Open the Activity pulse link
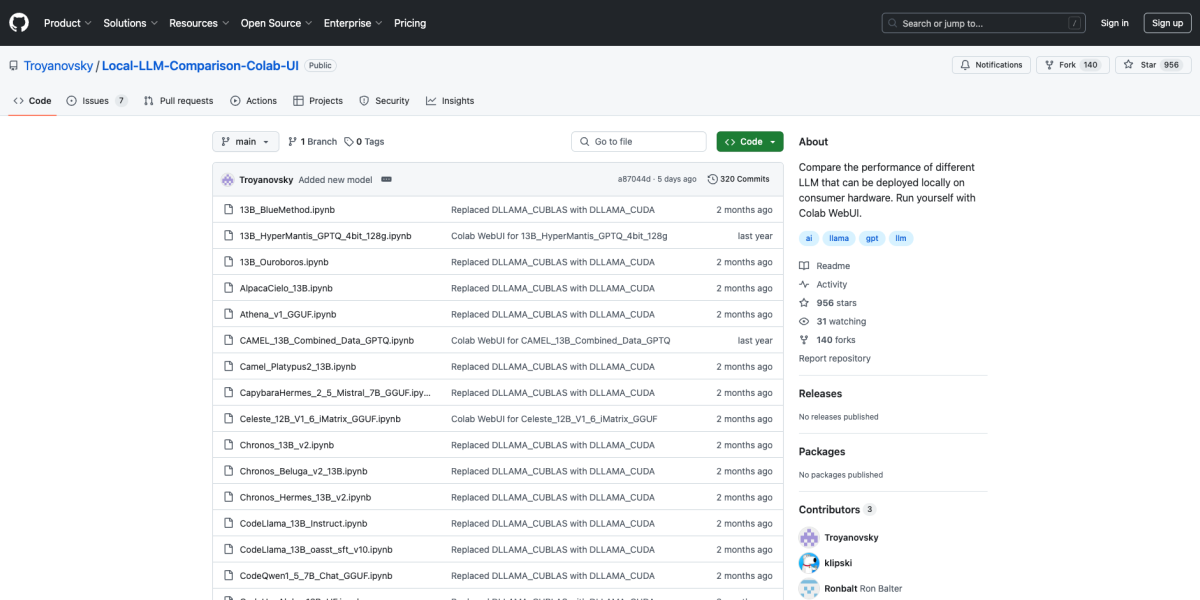 click(831, 284)
